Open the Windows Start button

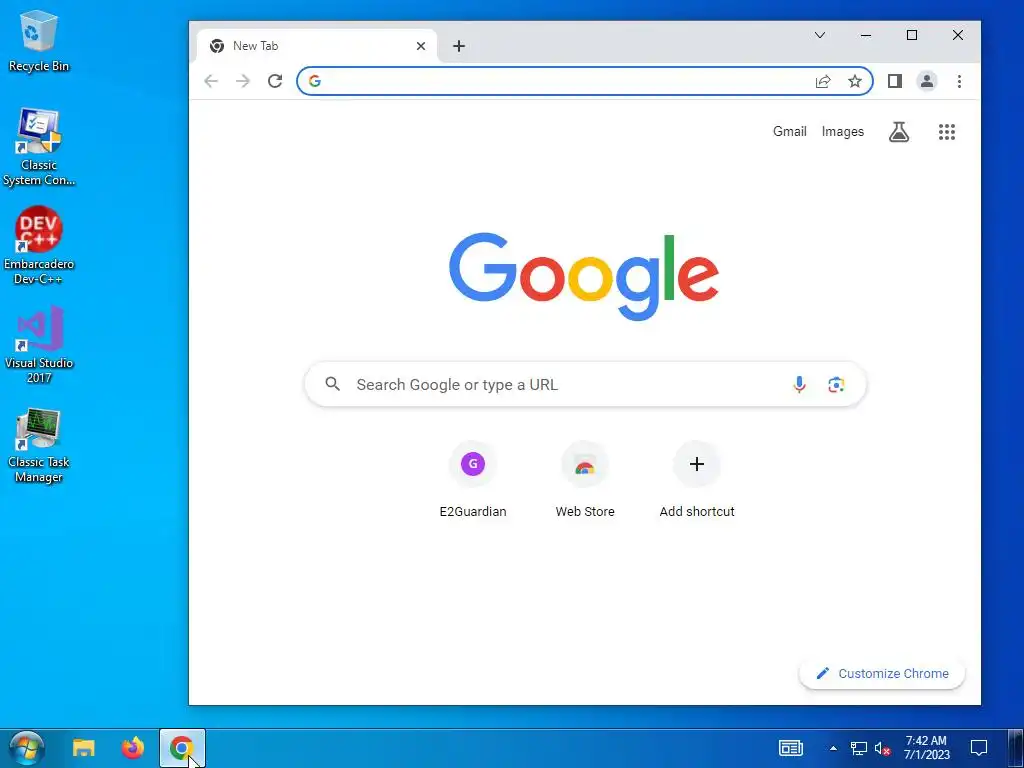pyautogui.click(x=27, y=748)
